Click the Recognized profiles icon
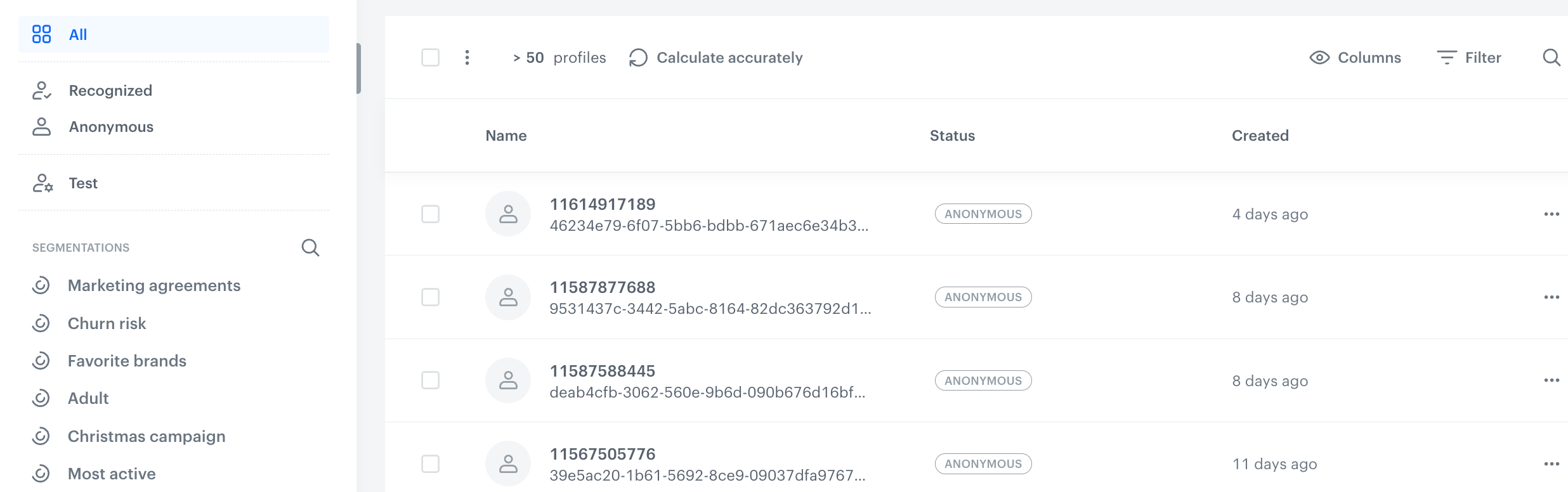 pos(42,90)
